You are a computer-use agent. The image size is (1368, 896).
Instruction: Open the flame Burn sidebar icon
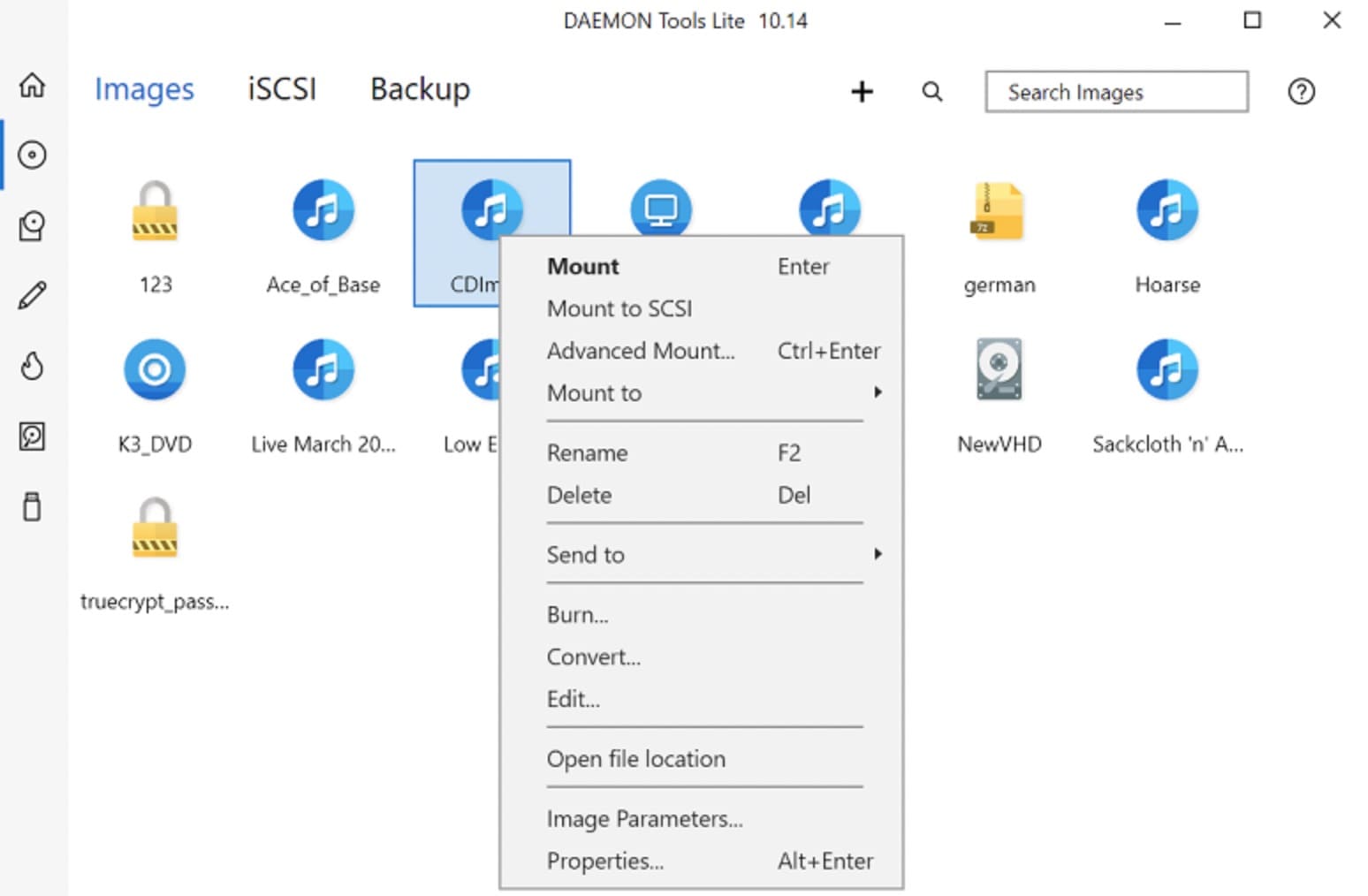(33, 365)
